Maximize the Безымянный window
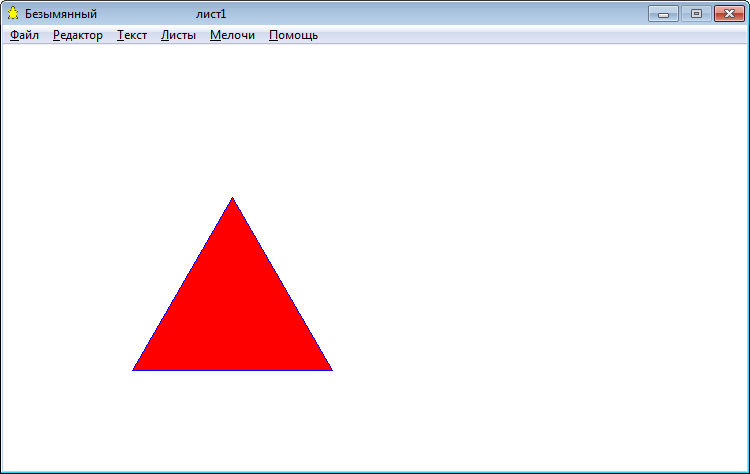The width and height of the screenshot is (750, 474). 696,14
